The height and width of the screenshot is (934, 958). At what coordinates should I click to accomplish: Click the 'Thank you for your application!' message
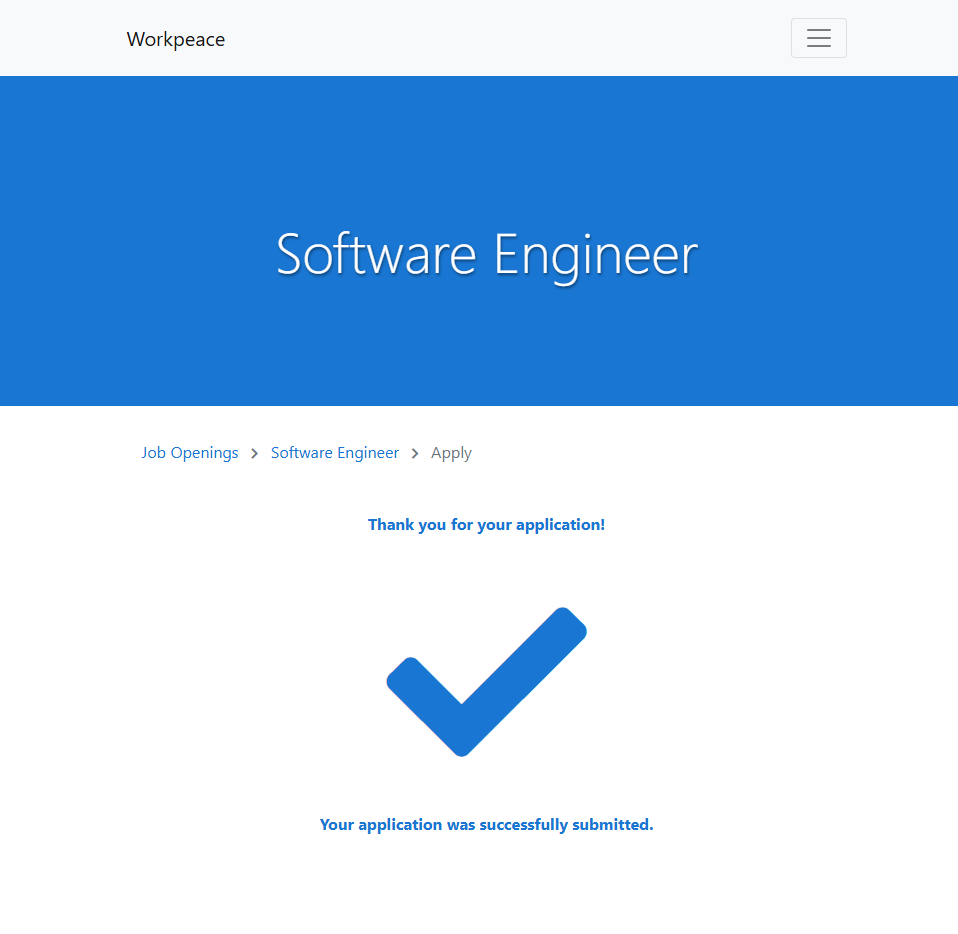click(x=486, y=524)
